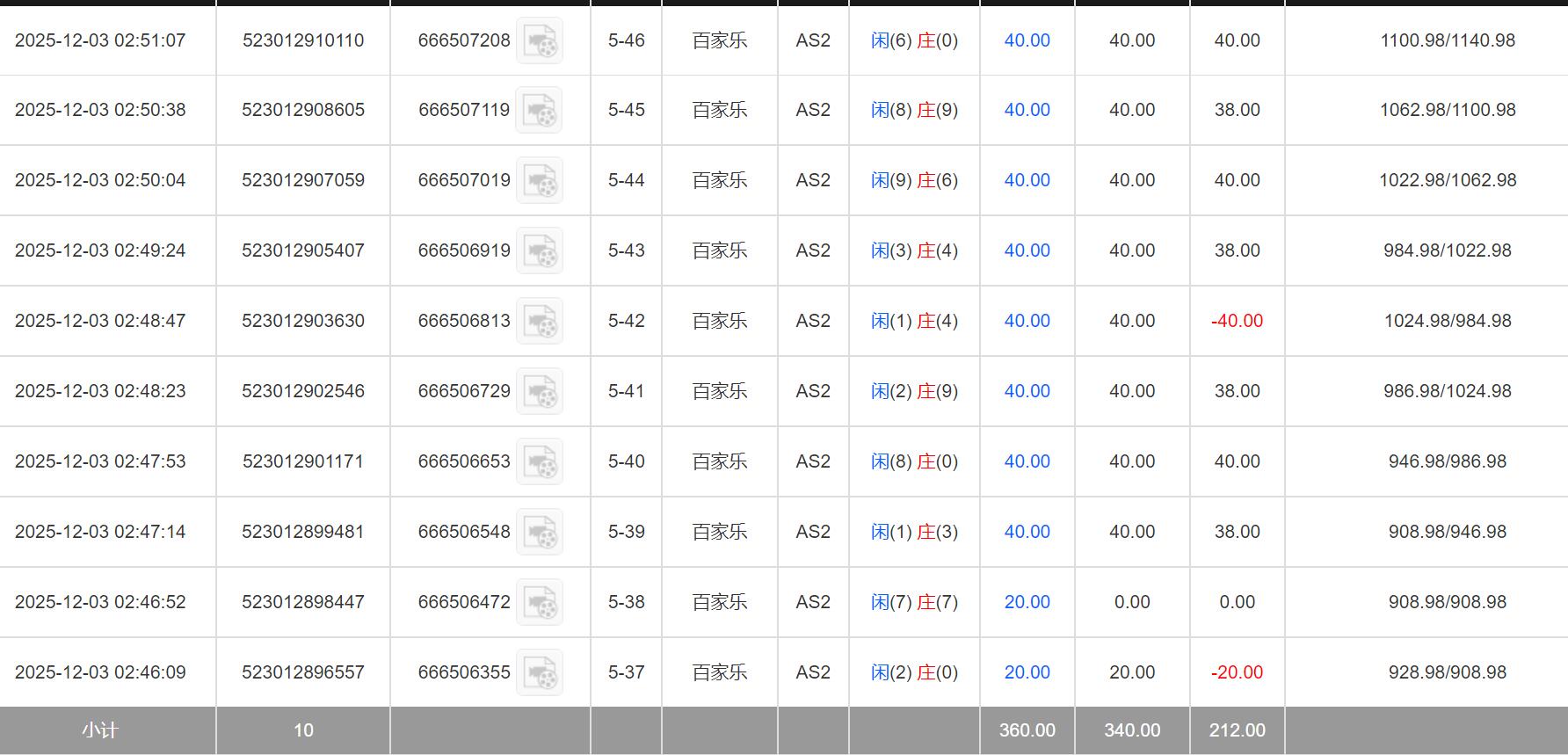This screenshot has height=755, width=1568.
Task: Select order number 523012910110
Action: pyautogui.click(x=303, y=40)
